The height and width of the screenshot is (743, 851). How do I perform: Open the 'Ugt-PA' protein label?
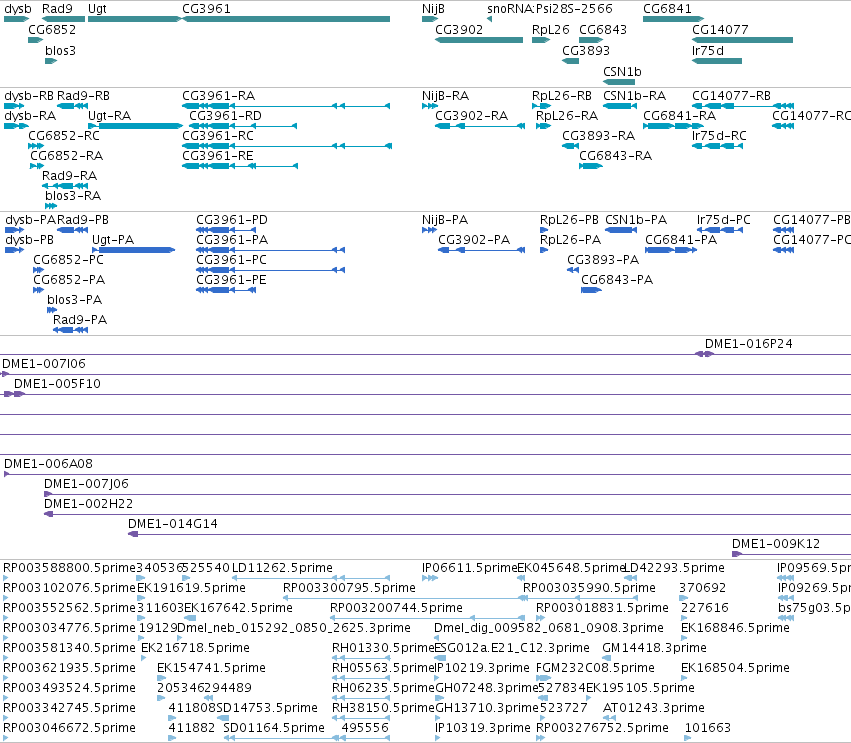pos(113,239)
